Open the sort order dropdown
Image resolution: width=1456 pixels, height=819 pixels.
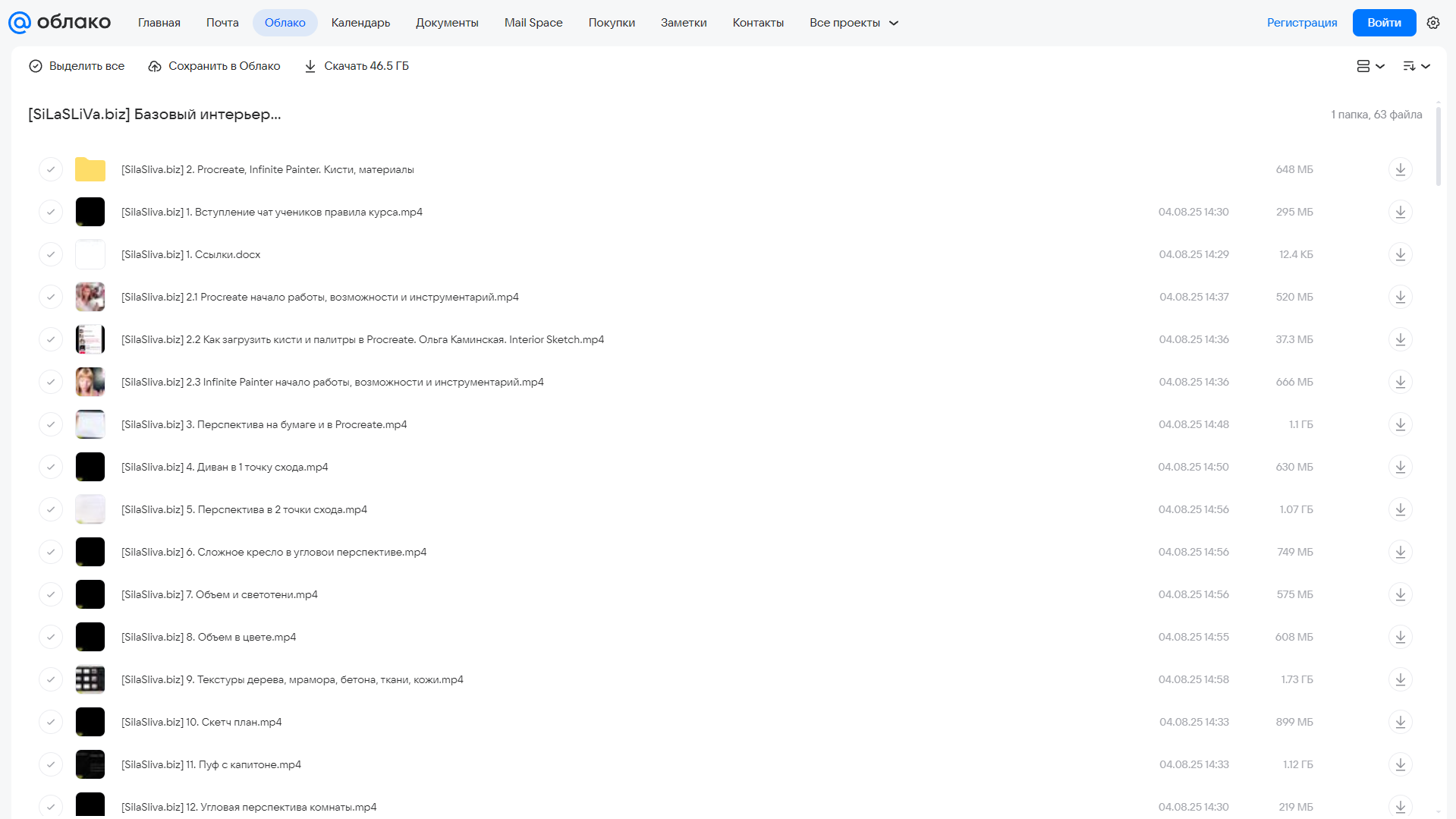pyautogui.click(x=1416, y=66)
